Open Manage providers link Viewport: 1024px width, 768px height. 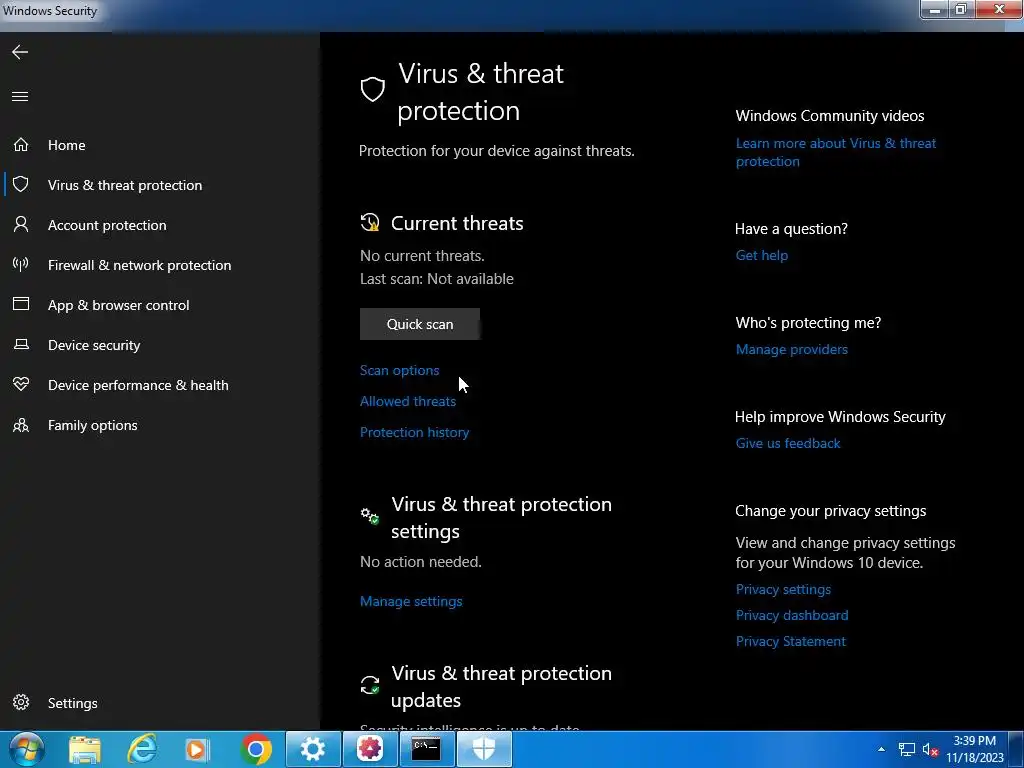click(792, 349)
